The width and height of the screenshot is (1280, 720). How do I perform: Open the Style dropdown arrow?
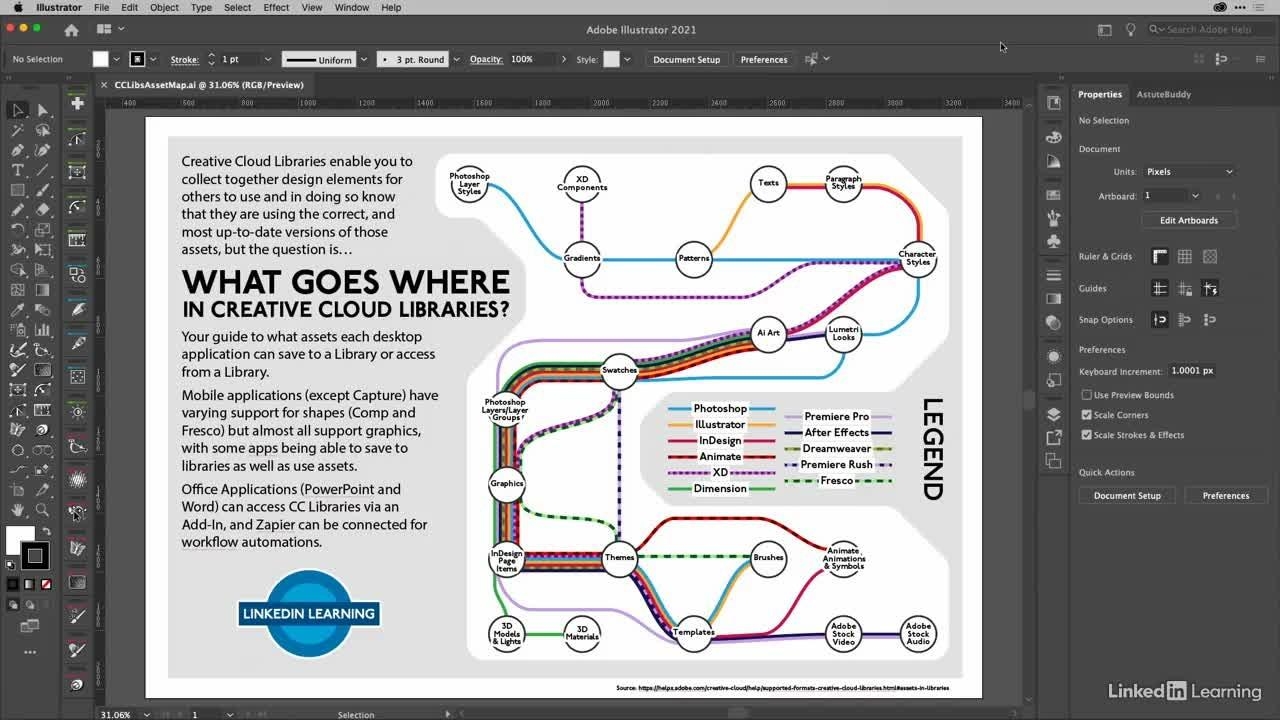coord(628,59)
